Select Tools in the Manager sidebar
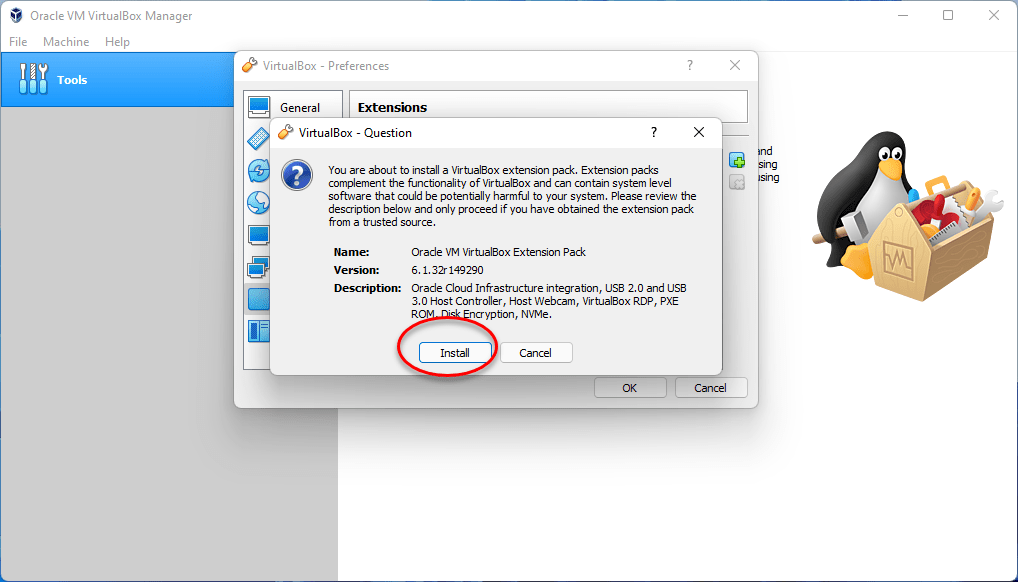1018x582 pixels. (118, 80)
